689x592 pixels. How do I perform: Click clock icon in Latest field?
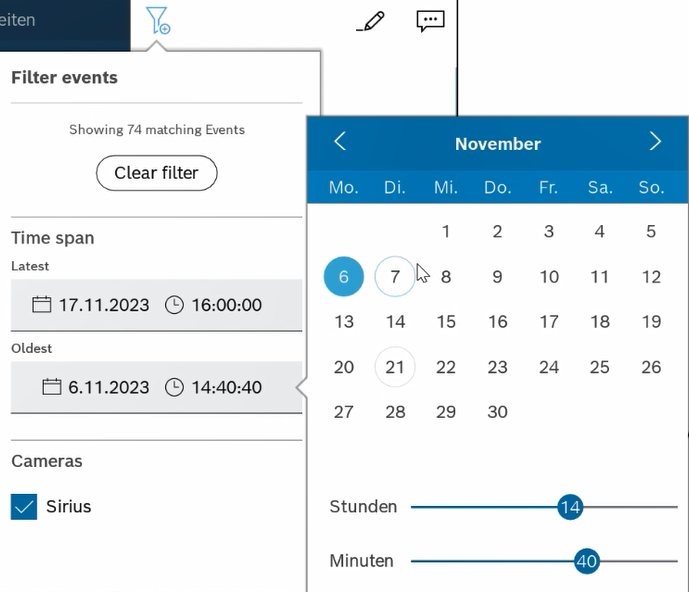click(x=174, y=305)
